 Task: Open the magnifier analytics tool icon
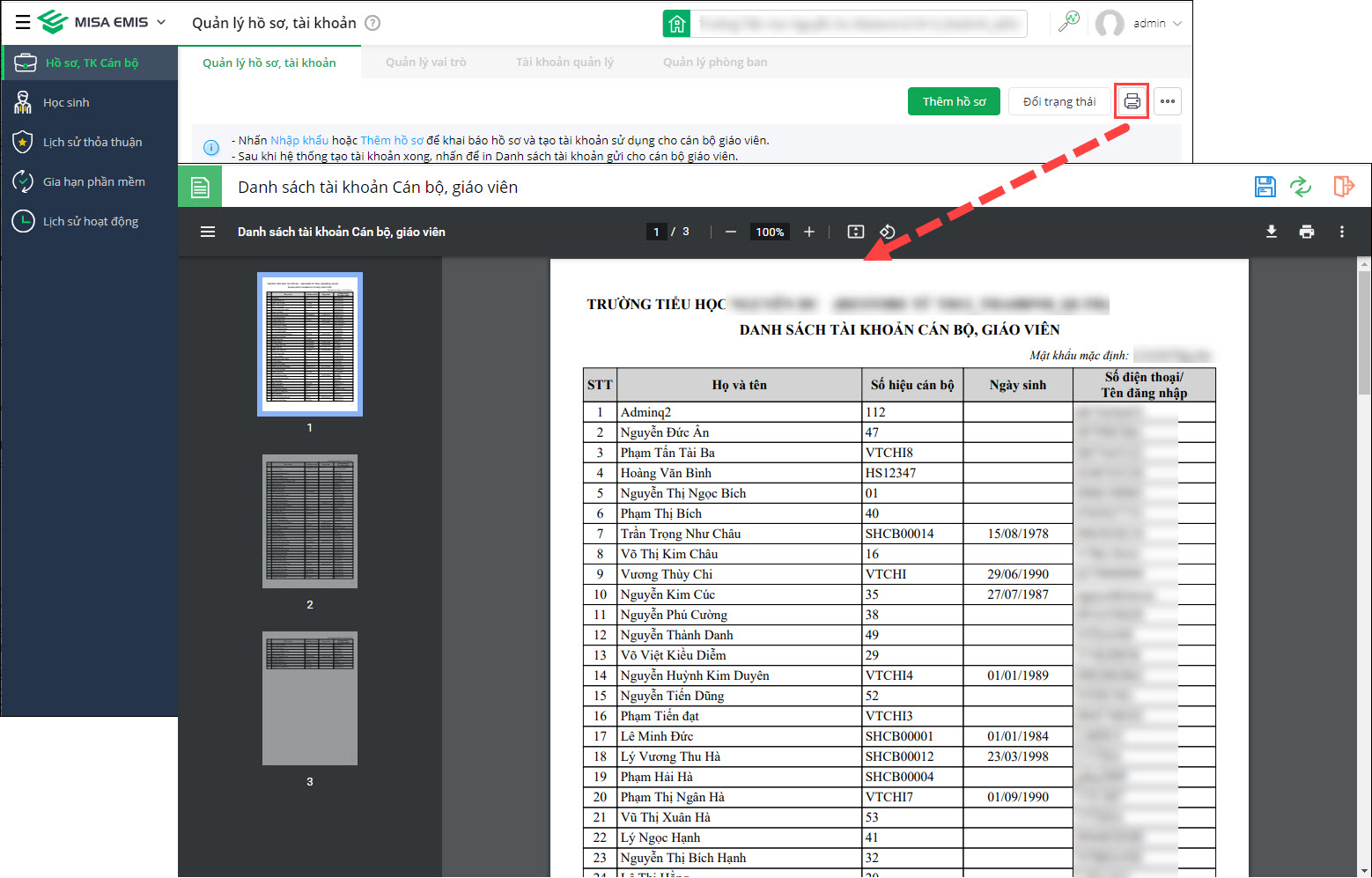tap(1069, 22)
